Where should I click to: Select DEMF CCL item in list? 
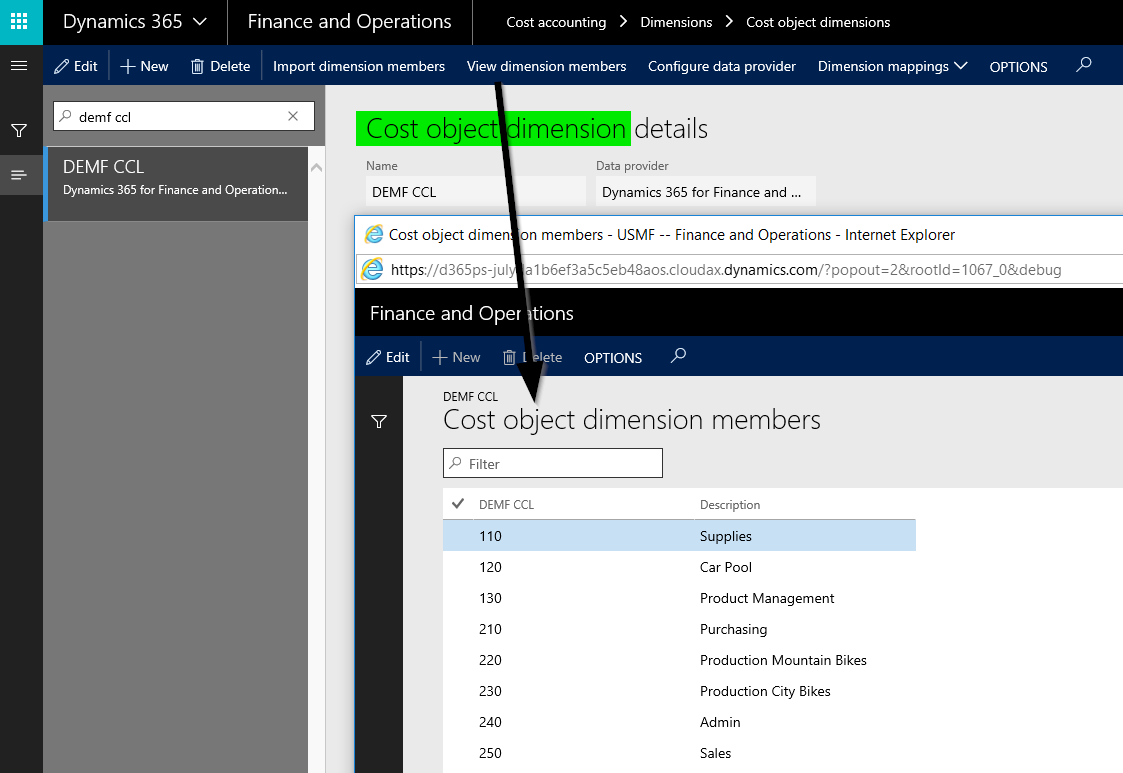[x=176, y=178]
